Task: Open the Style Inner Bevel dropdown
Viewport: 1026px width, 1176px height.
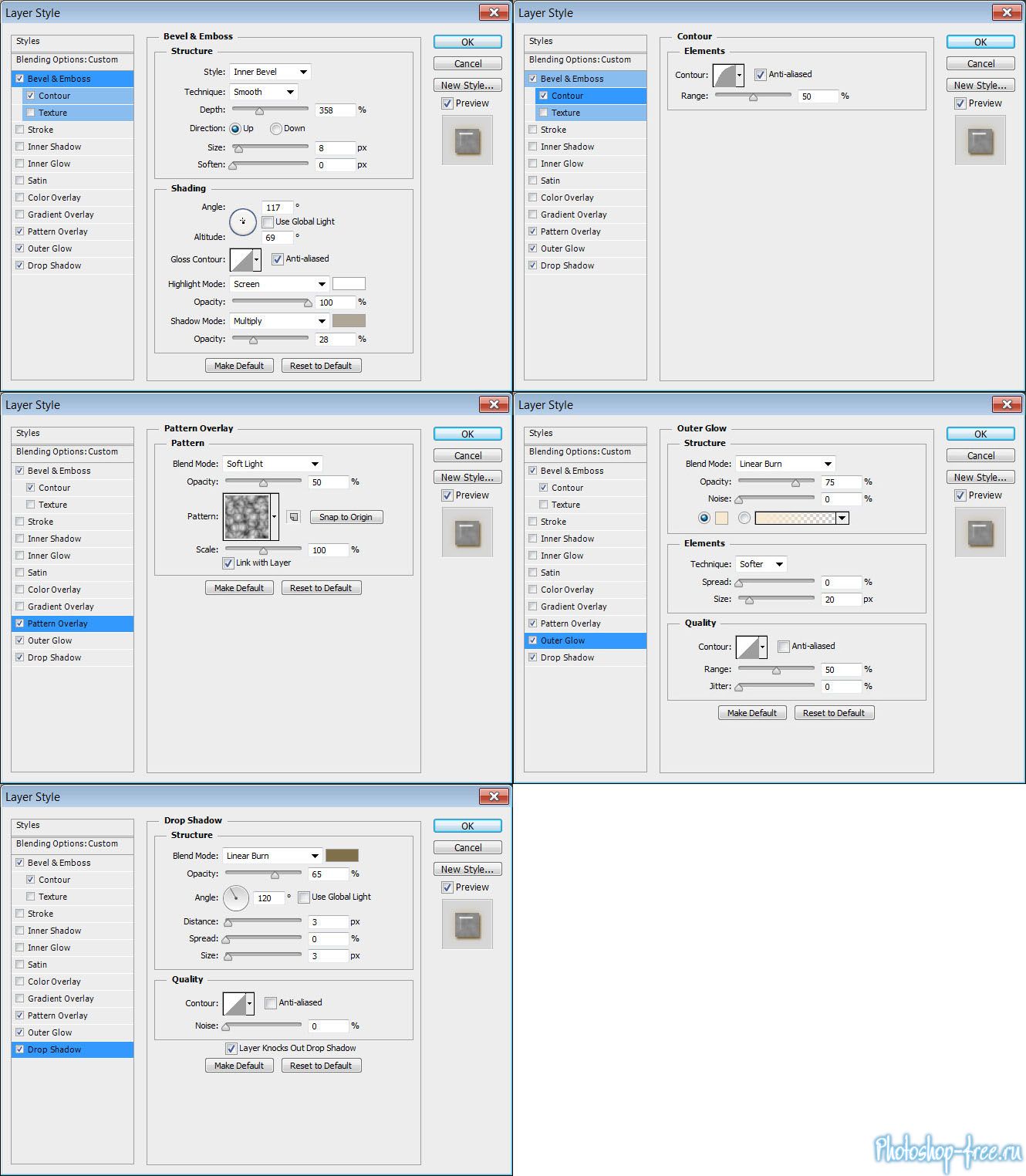Action: 270,72
